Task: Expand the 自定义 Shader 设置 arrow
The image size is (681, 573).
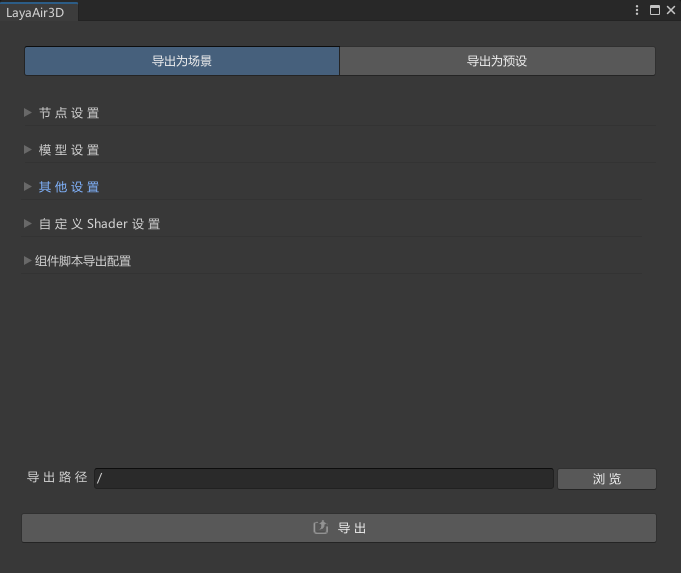Action: pos(28,223)
